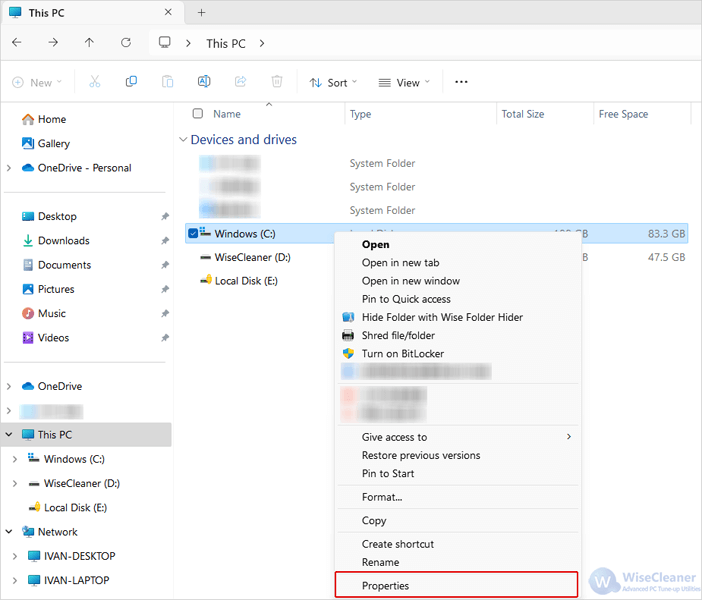Click the Rename toolbar icon
The image size is (702, 600).
click(x=204, y=82)
